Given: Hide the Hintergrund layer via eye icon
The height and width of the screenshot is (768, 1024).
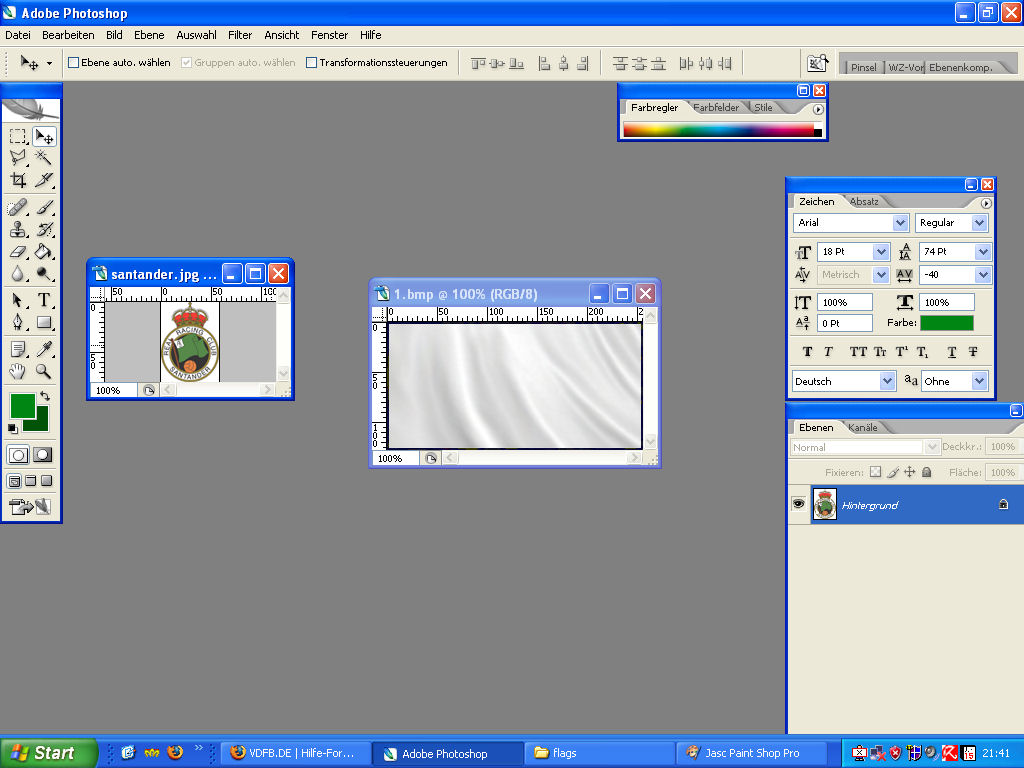Looking at the screenshot, I should click(798, 505).
